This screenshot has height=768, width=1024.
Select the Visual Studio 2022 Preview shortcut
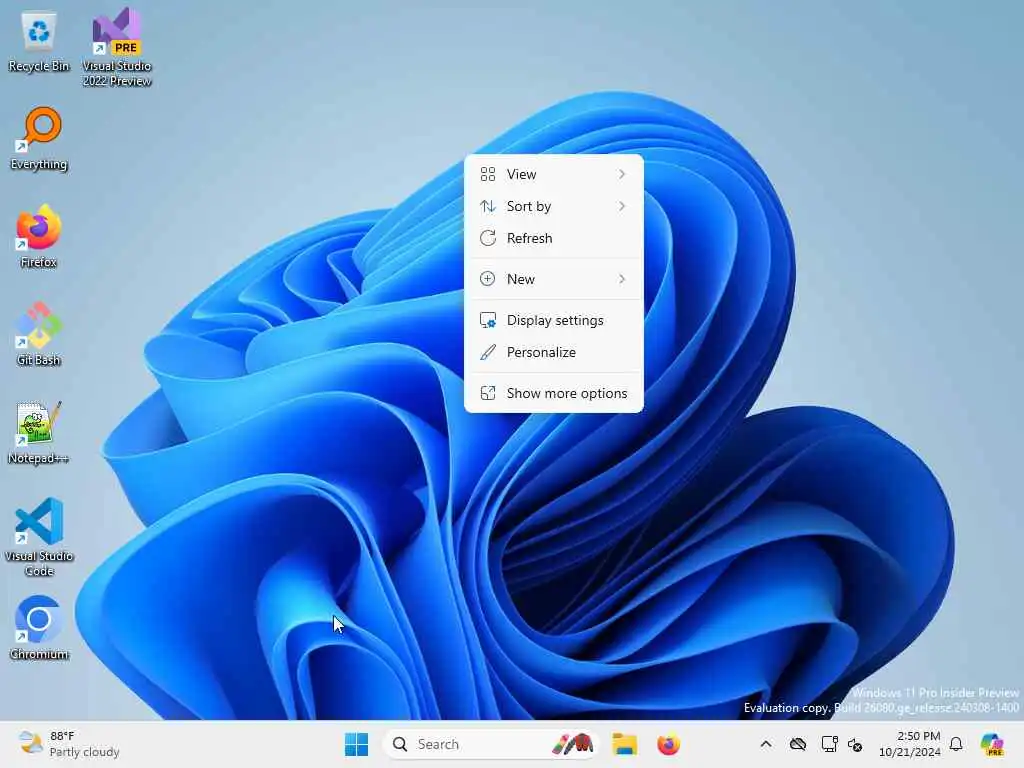coord(117,47)
